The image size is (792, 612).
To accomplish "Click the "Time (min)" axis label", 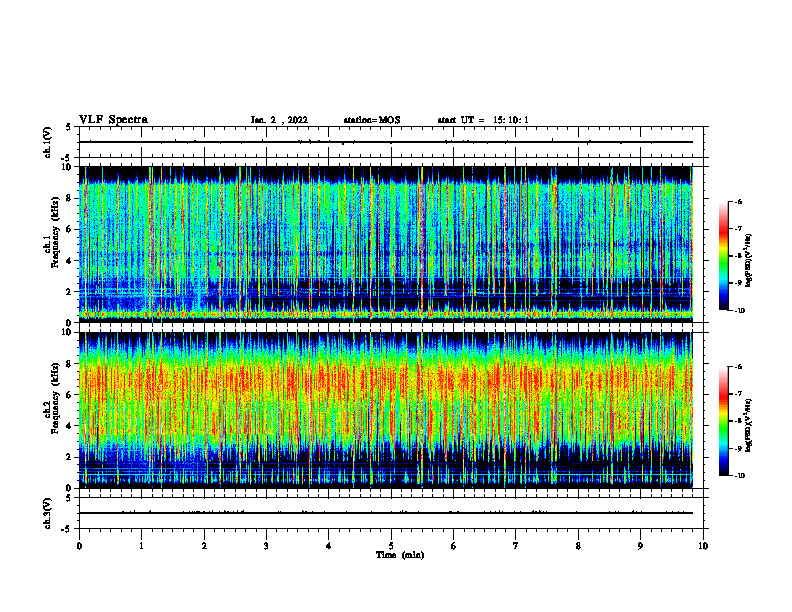I will tap(400, 555).
